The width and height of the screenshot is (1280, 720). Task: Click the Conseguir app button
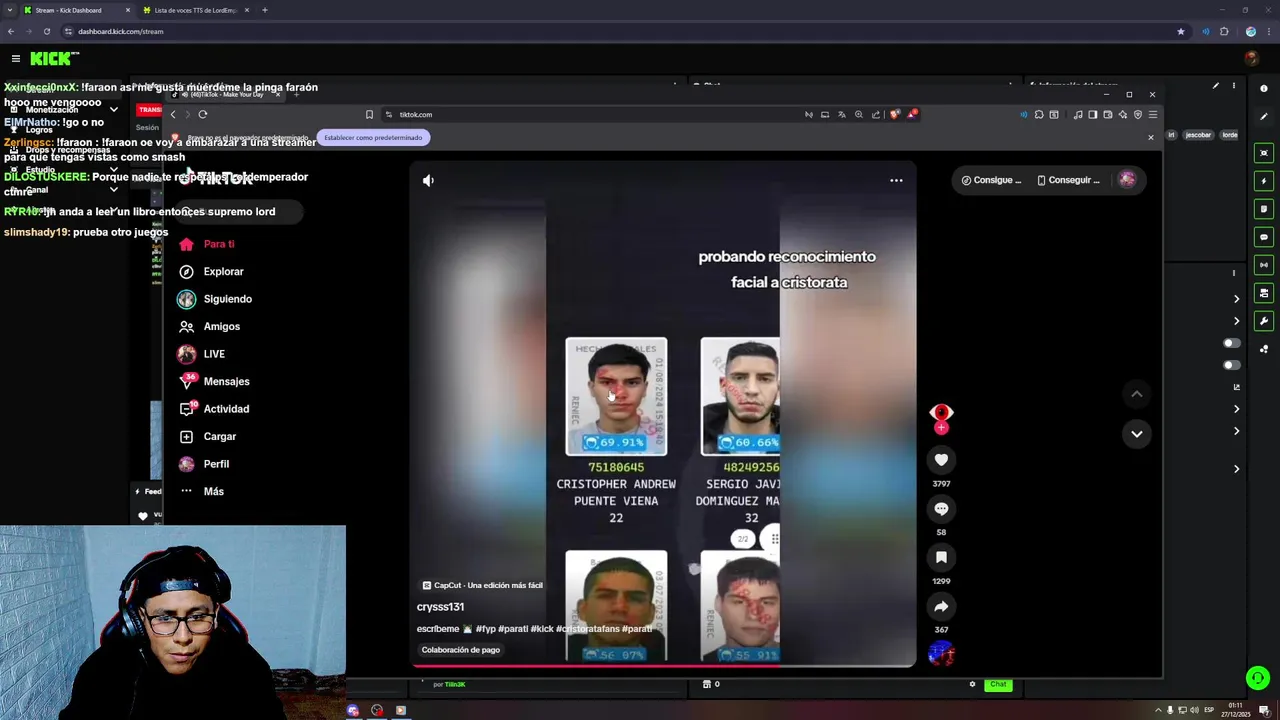1068,180
